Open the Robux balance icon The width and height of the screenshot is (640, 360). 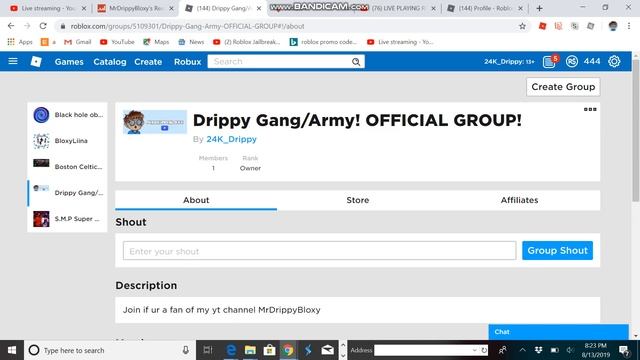[x=571, y=62]
